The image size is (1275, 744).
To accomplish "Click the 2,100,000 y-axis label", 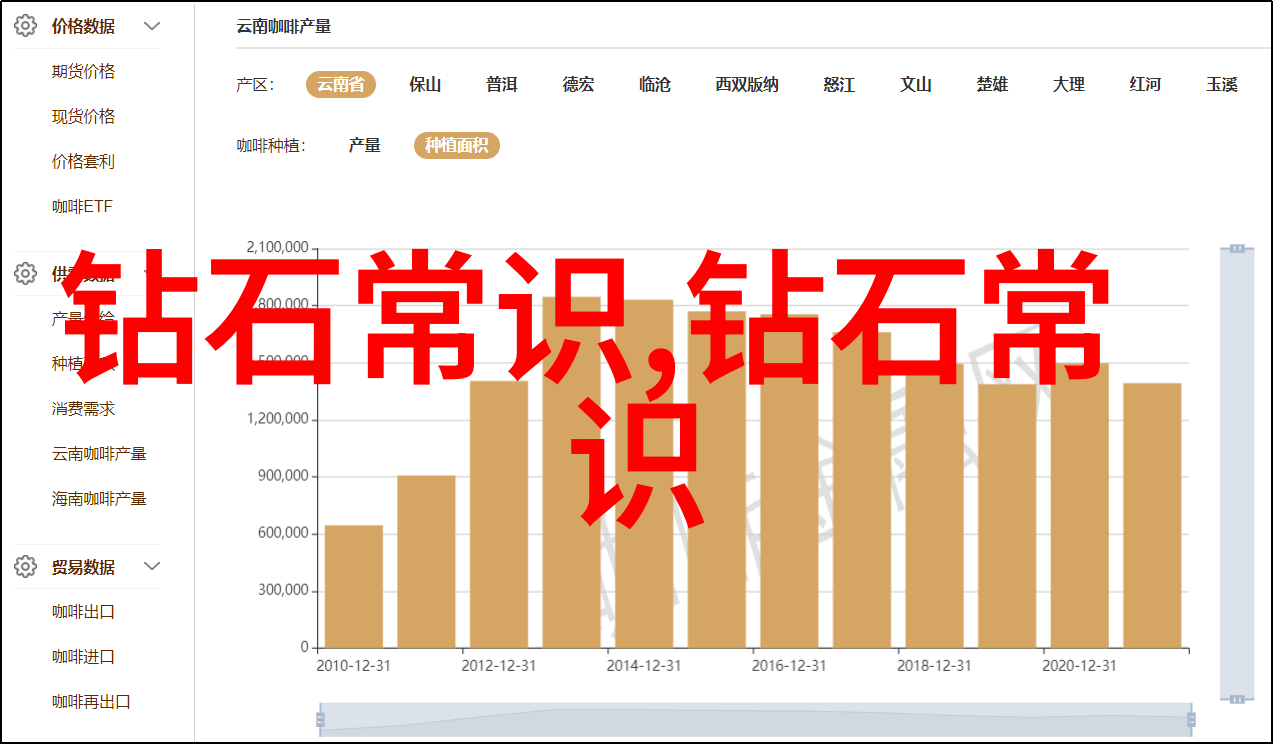I will [278, 248].
